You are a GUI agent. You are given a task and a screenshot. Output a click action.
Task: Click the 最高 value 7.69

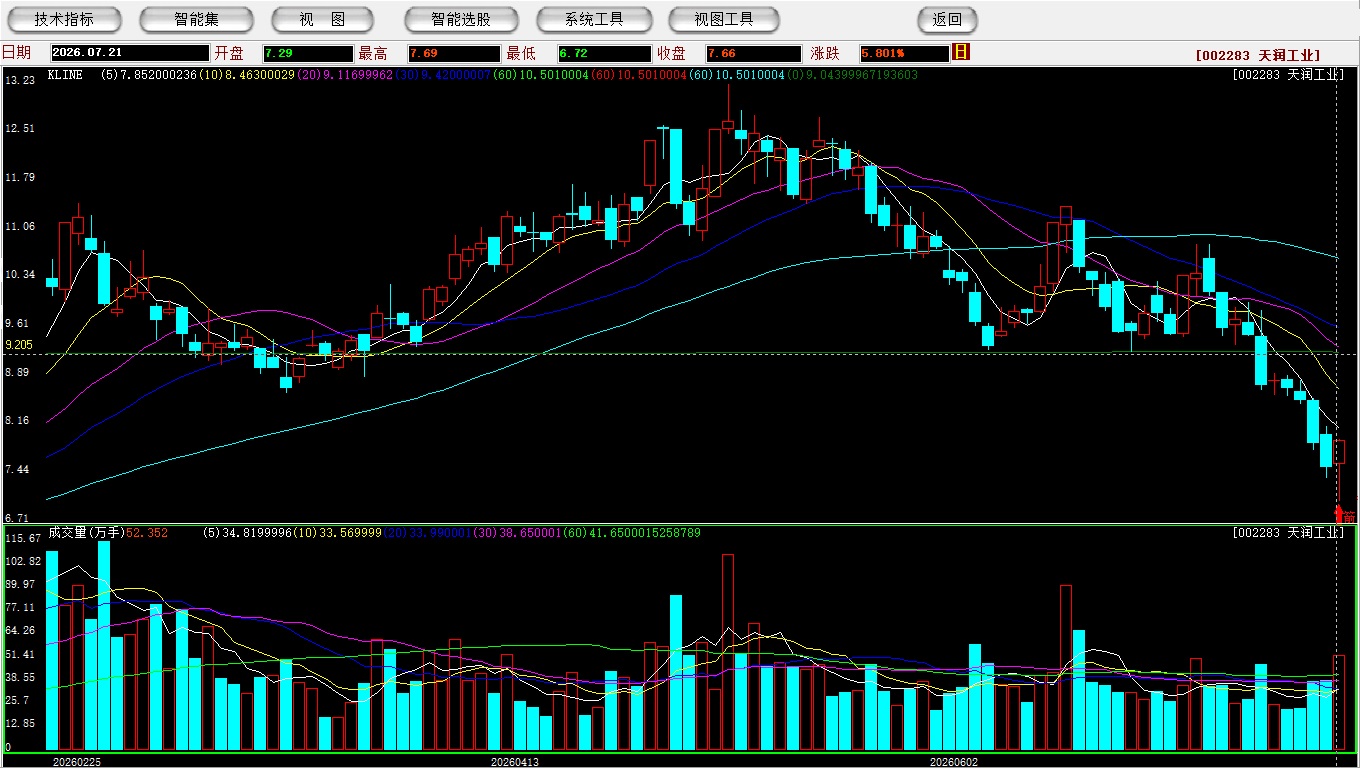tap(454, 53)
